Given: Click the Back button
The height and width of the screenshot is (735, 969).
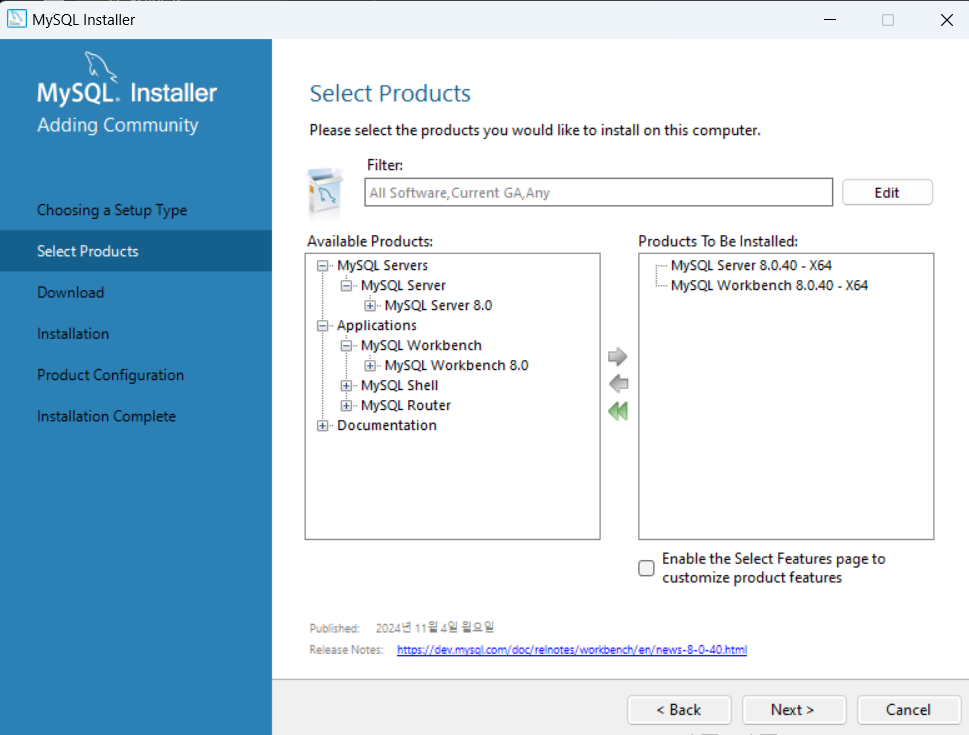Looking at the screenshot, I should (679, 710).
